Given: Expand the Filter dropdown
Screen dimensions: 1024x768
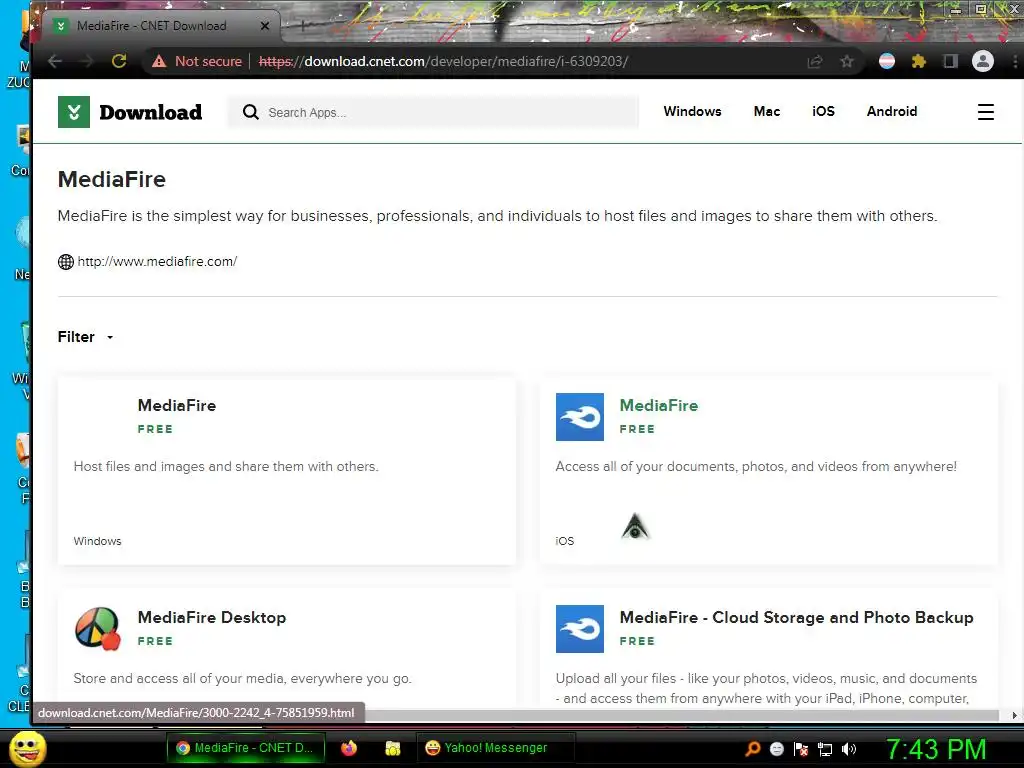Looking at the screenshot, I should pos(86,337).
